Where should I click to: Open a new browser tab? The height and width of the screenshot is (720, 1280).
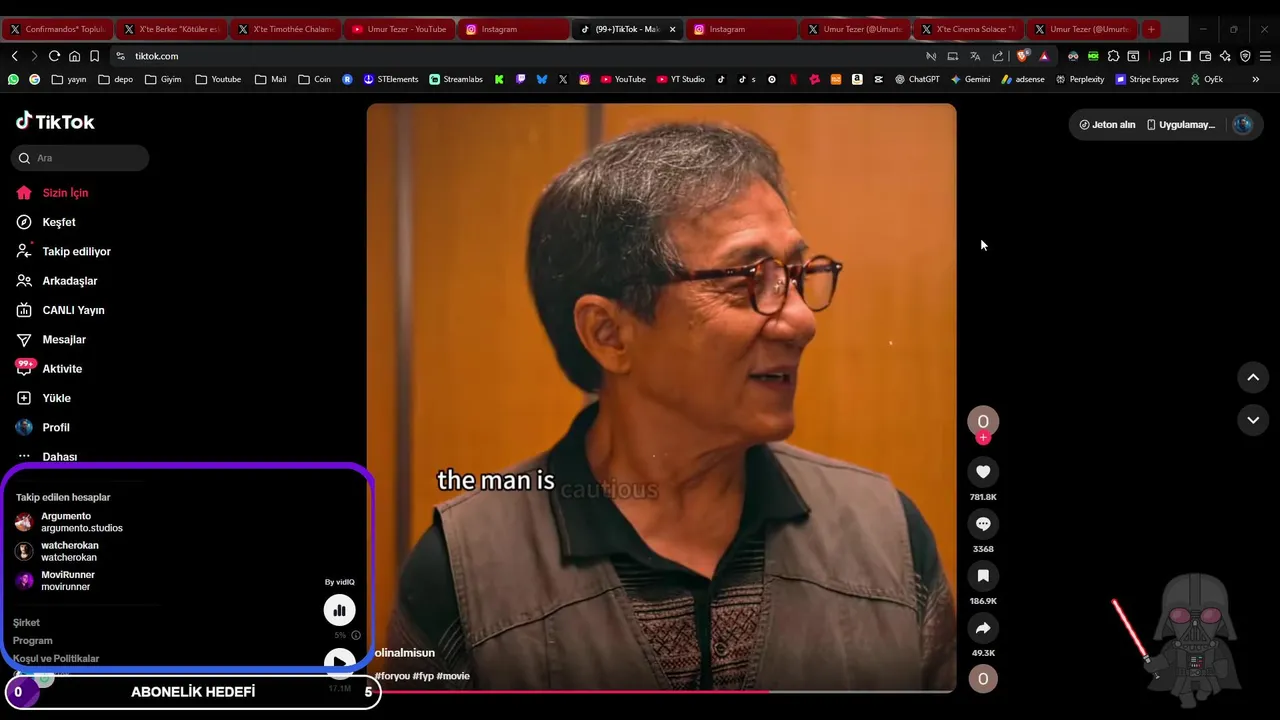coord(1151,29)
